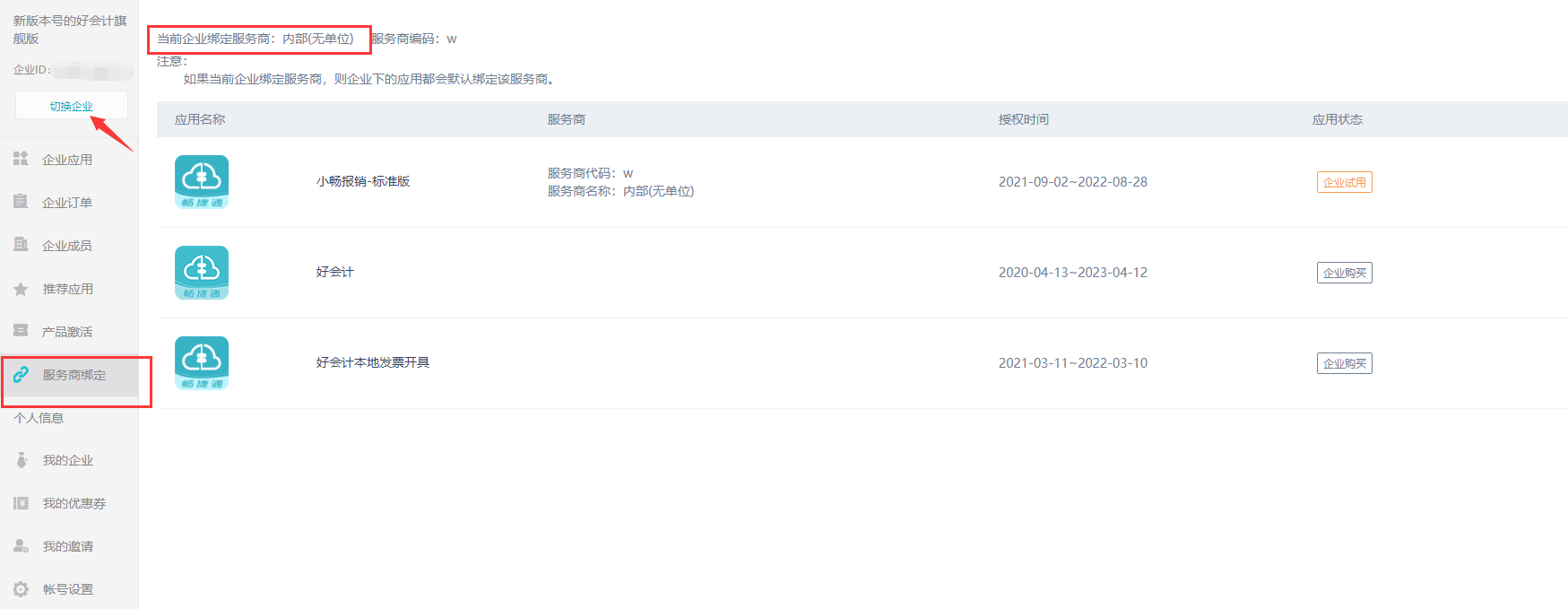This screenshot has width=1568, height=609.
Task: Click the date range 2021-09-02~2022-08-28
Action: [1073, 182]
